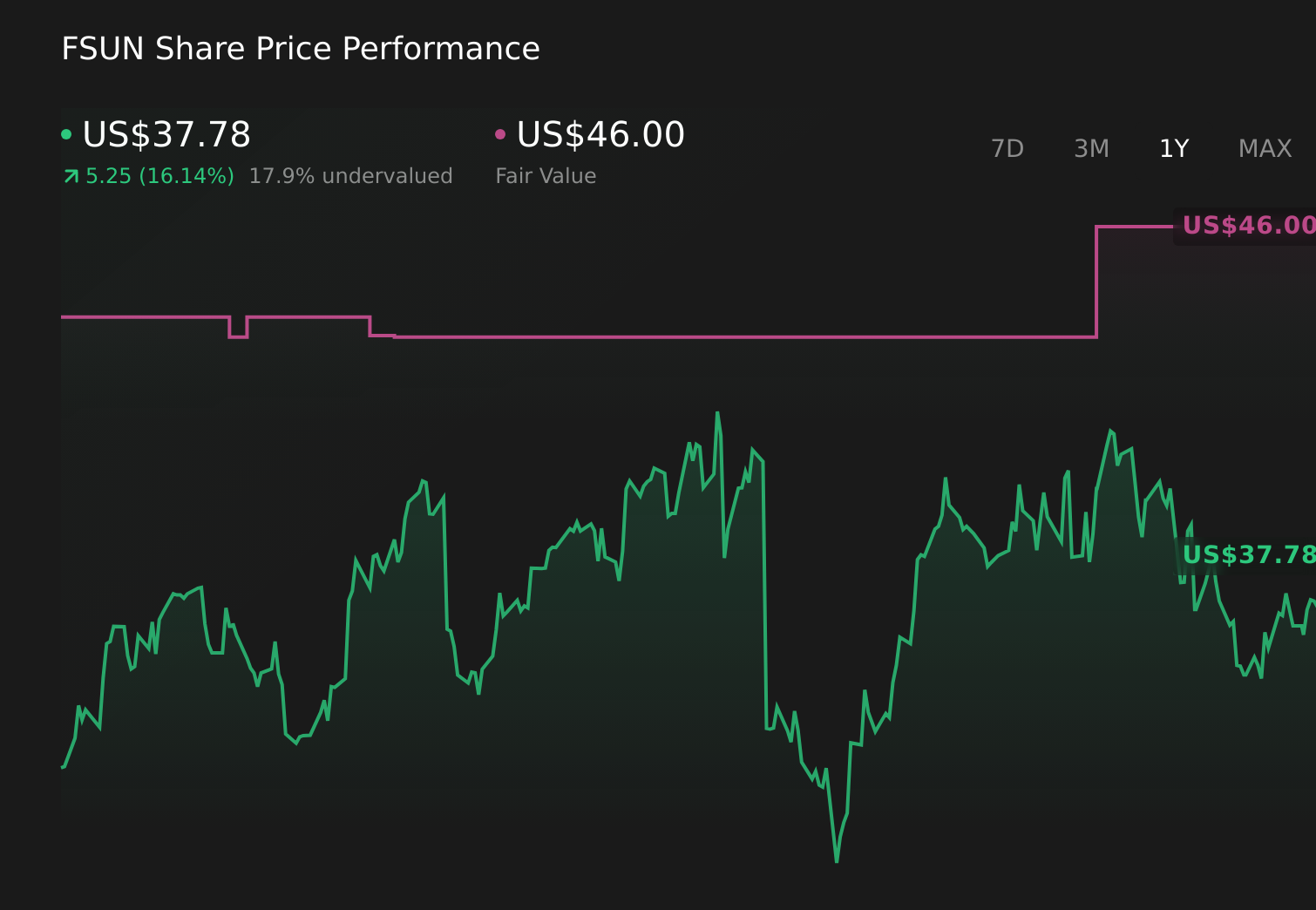Switch to the 3M time range
Image resolution: width=1316 pixels, height=910 pixels.
(x=1090, y=148)
